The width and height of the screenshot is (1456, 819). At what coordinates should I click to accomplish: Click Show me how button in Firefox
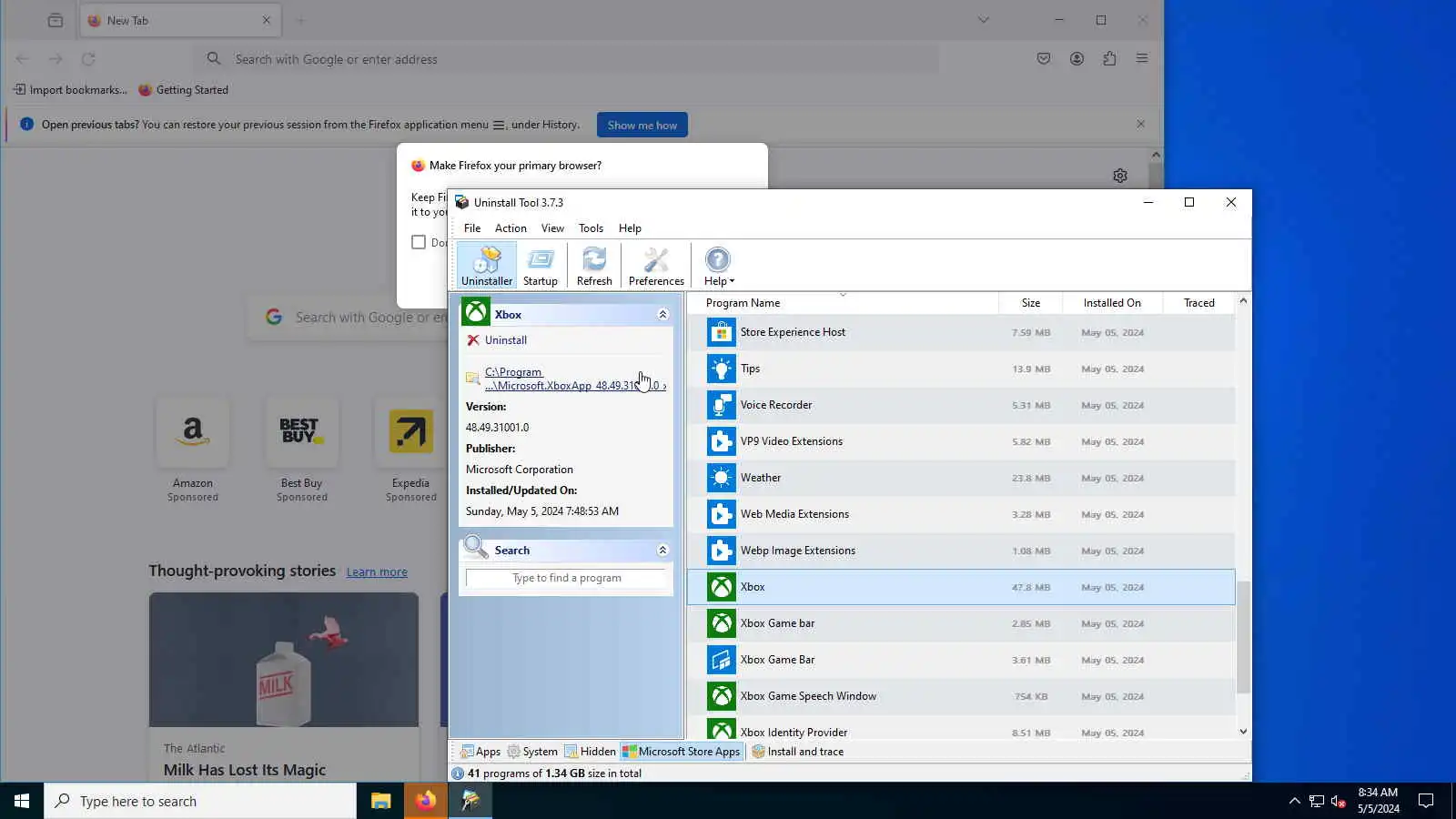tap(642, 126)
